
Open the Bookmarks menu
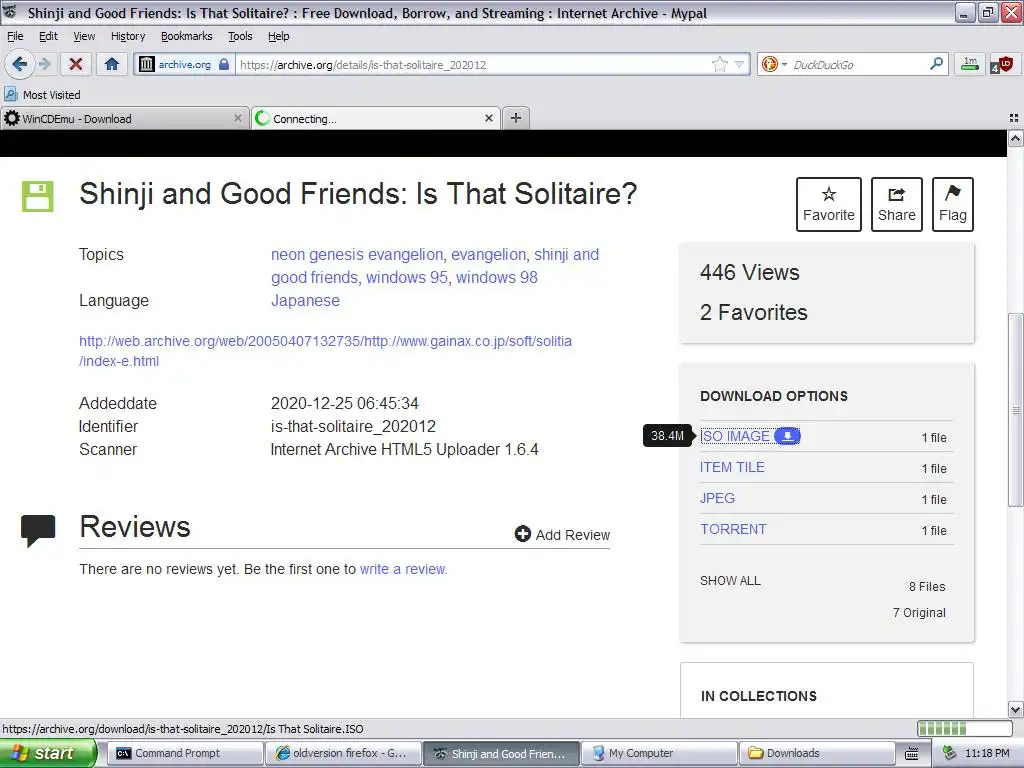[x=187, y=36]
